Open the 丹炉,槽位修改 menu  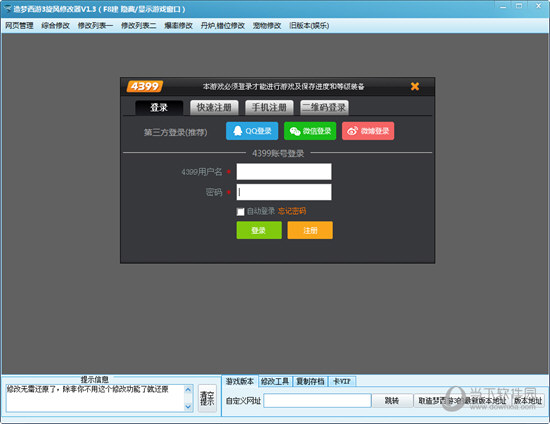[x=223, y=26]
